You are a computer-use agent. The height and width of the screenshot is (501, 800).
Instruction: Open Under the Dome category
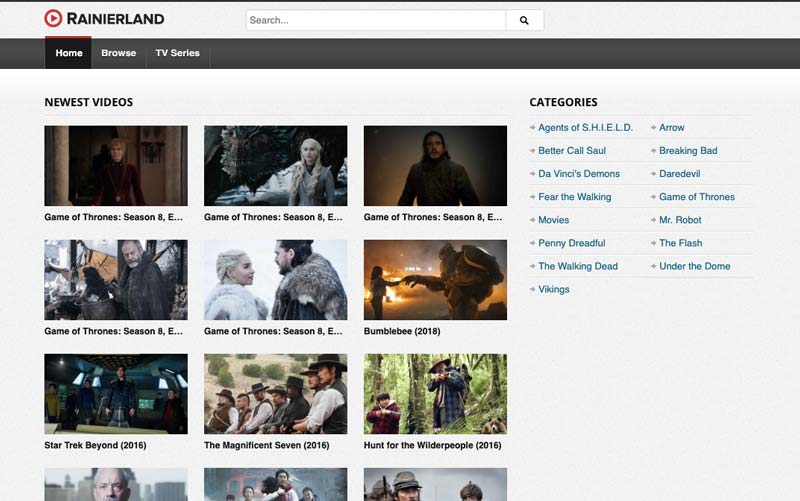point(694,266)
